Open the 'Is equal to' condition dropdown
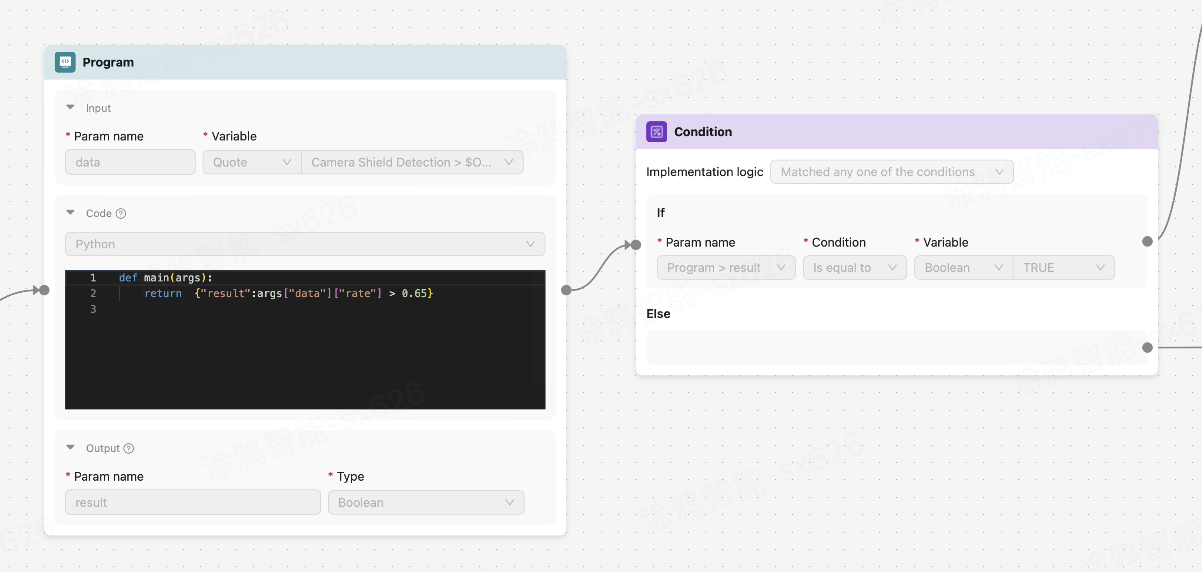The image size is (1202, 572). tap(854, 268)
